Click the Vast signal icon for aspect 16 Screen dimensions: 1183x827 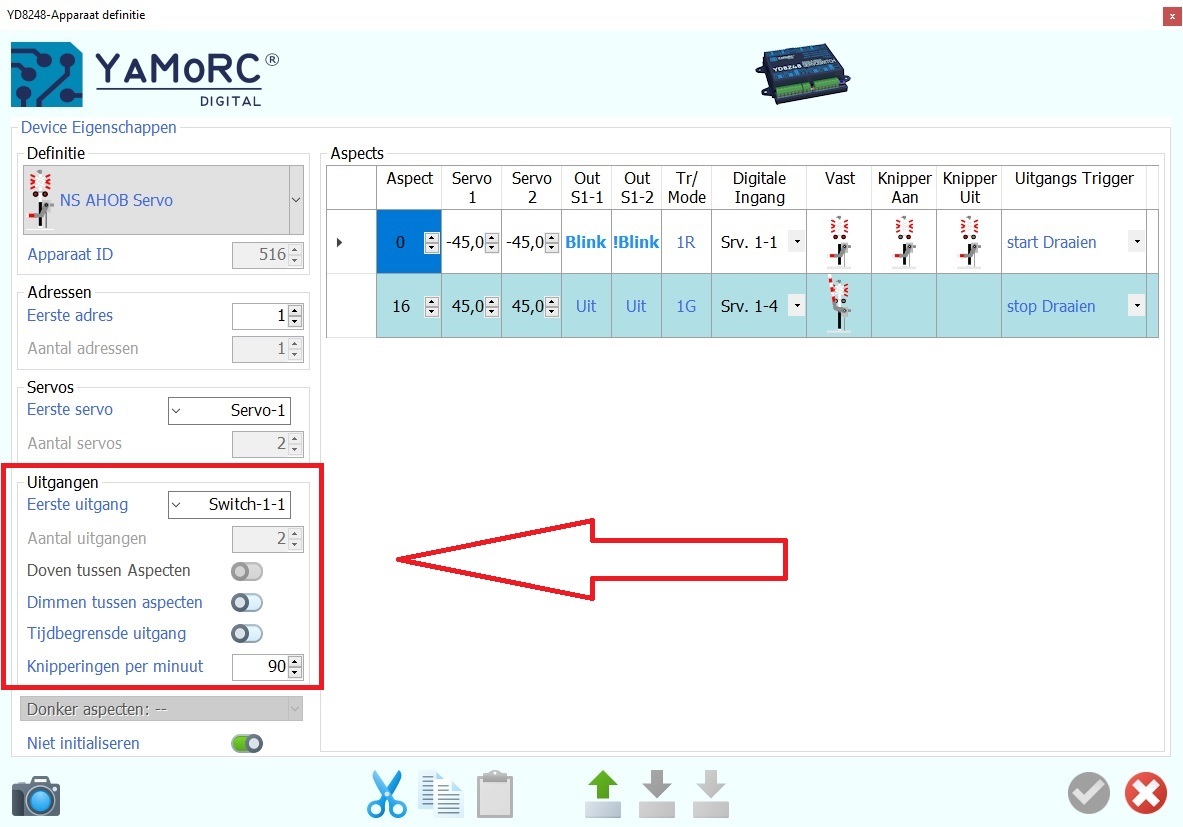pos(840,306)
